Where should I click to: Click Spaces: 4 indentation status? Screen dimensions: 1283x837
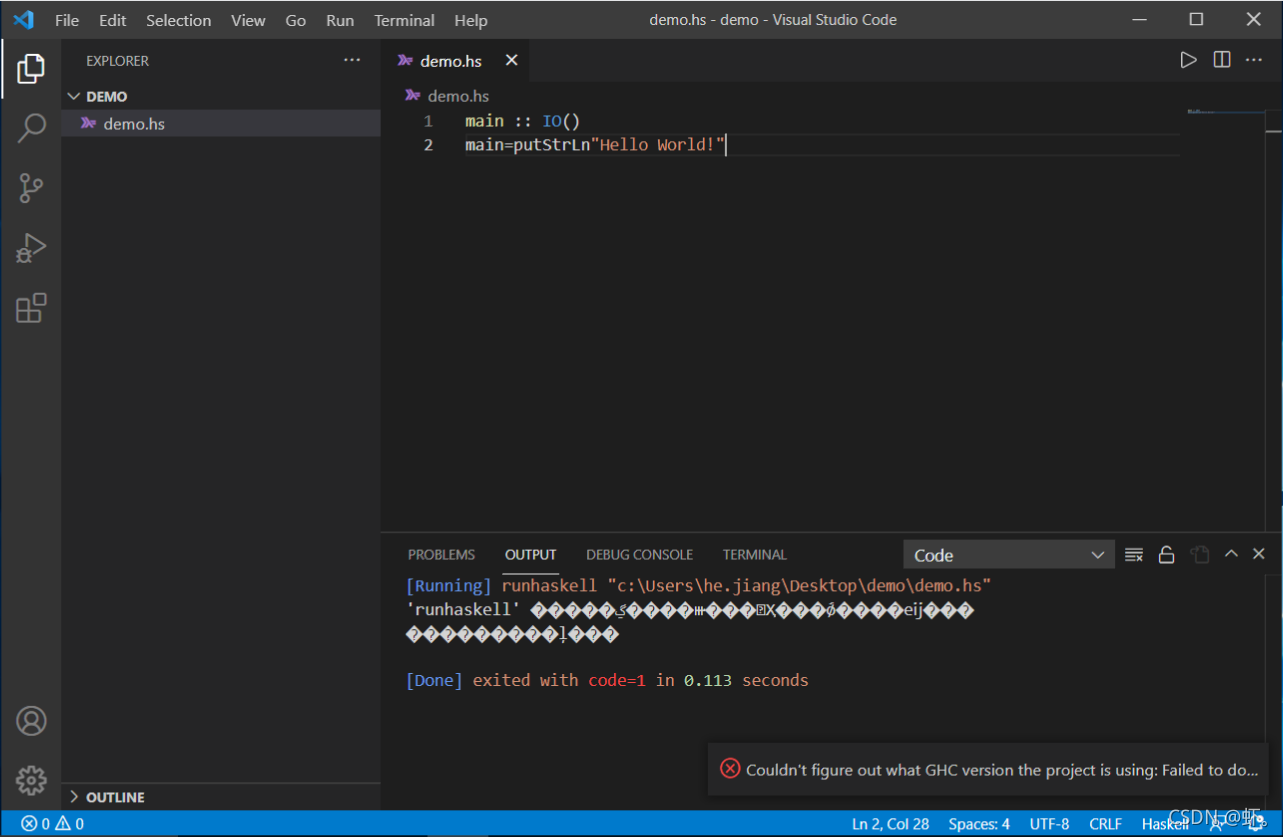tap(979, 824)
